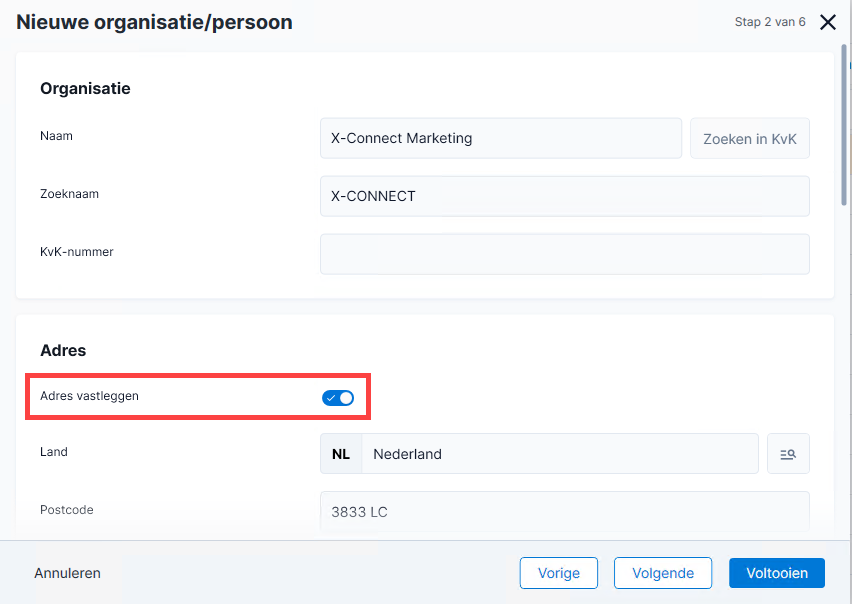Click the Adres vastleggen label text

[x=89, y=396]
